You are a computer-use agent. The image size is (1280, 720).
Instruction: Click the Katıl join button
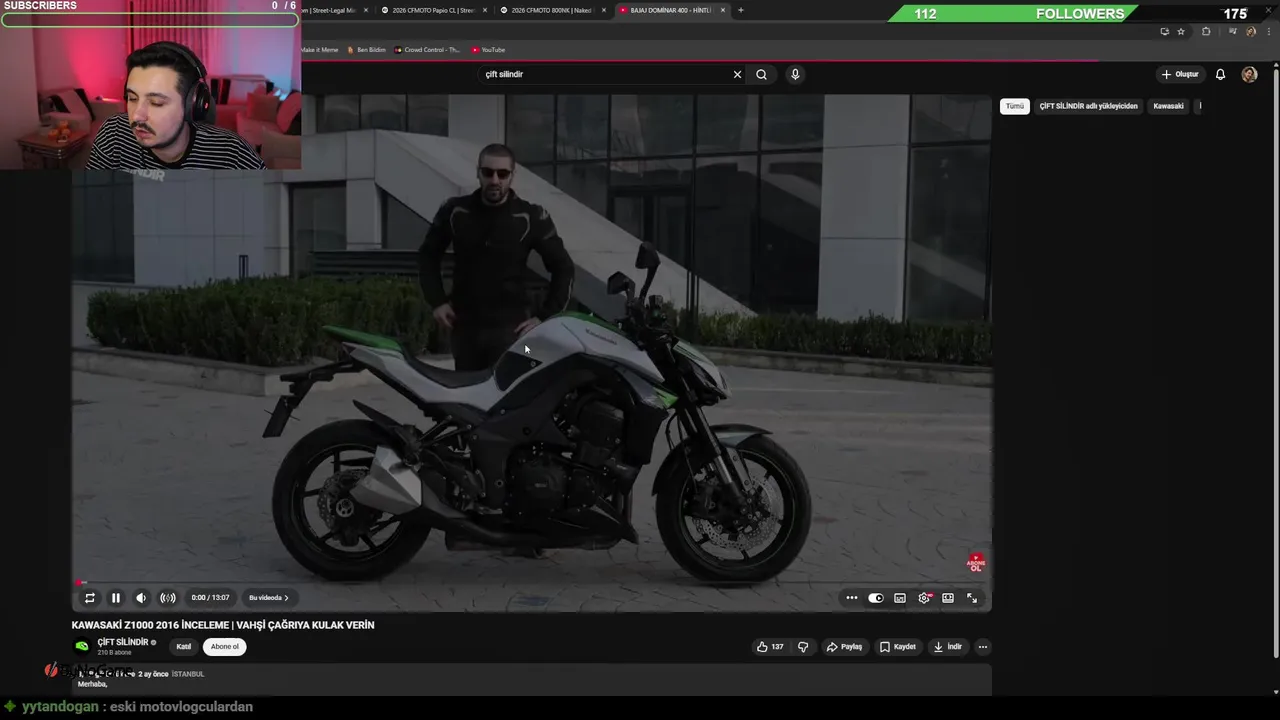pos(184,647)
